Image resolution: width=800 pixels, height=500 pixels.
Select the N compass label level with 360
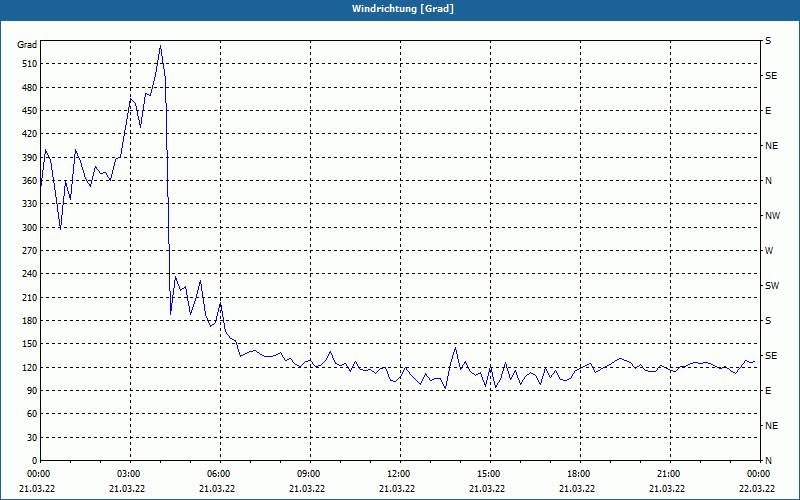768,181
